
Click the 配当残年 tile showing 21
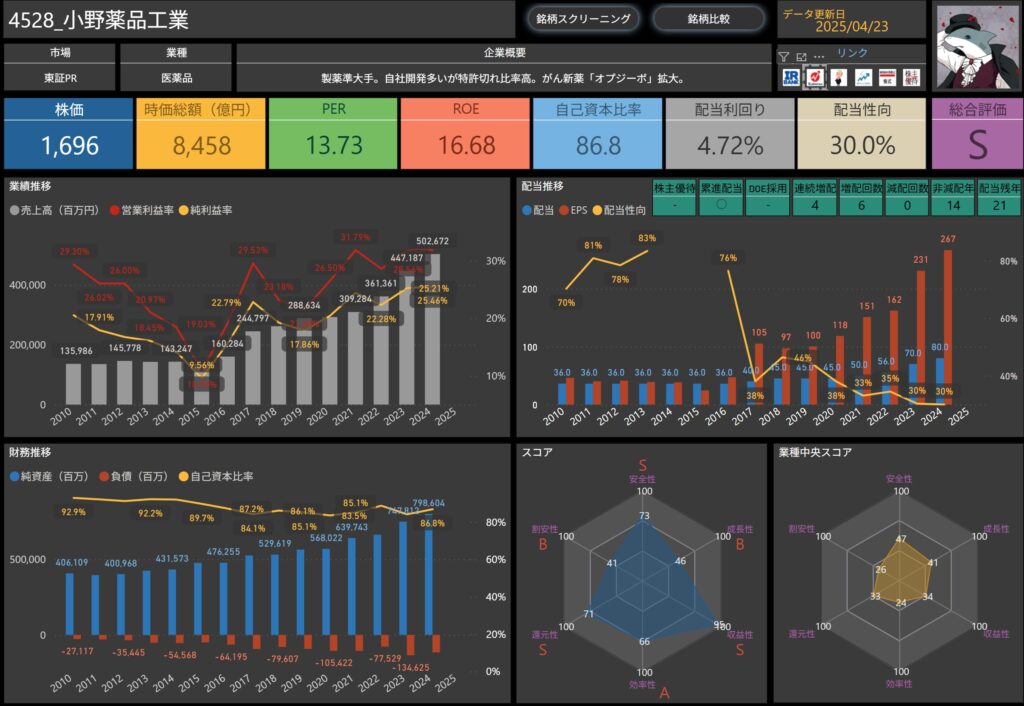999,197
